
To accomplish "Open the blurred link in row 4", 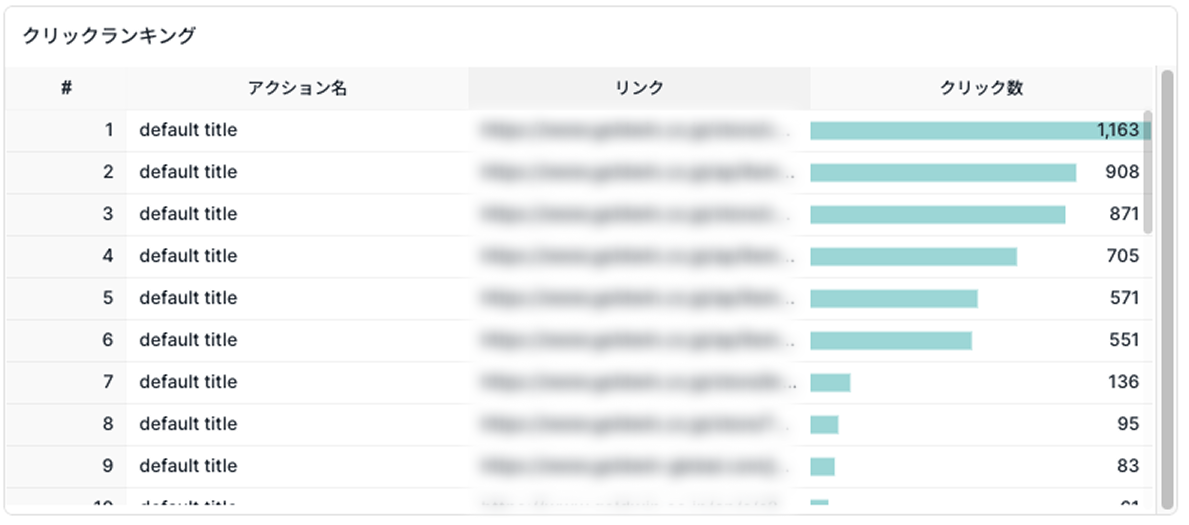I will coord(637,256).
